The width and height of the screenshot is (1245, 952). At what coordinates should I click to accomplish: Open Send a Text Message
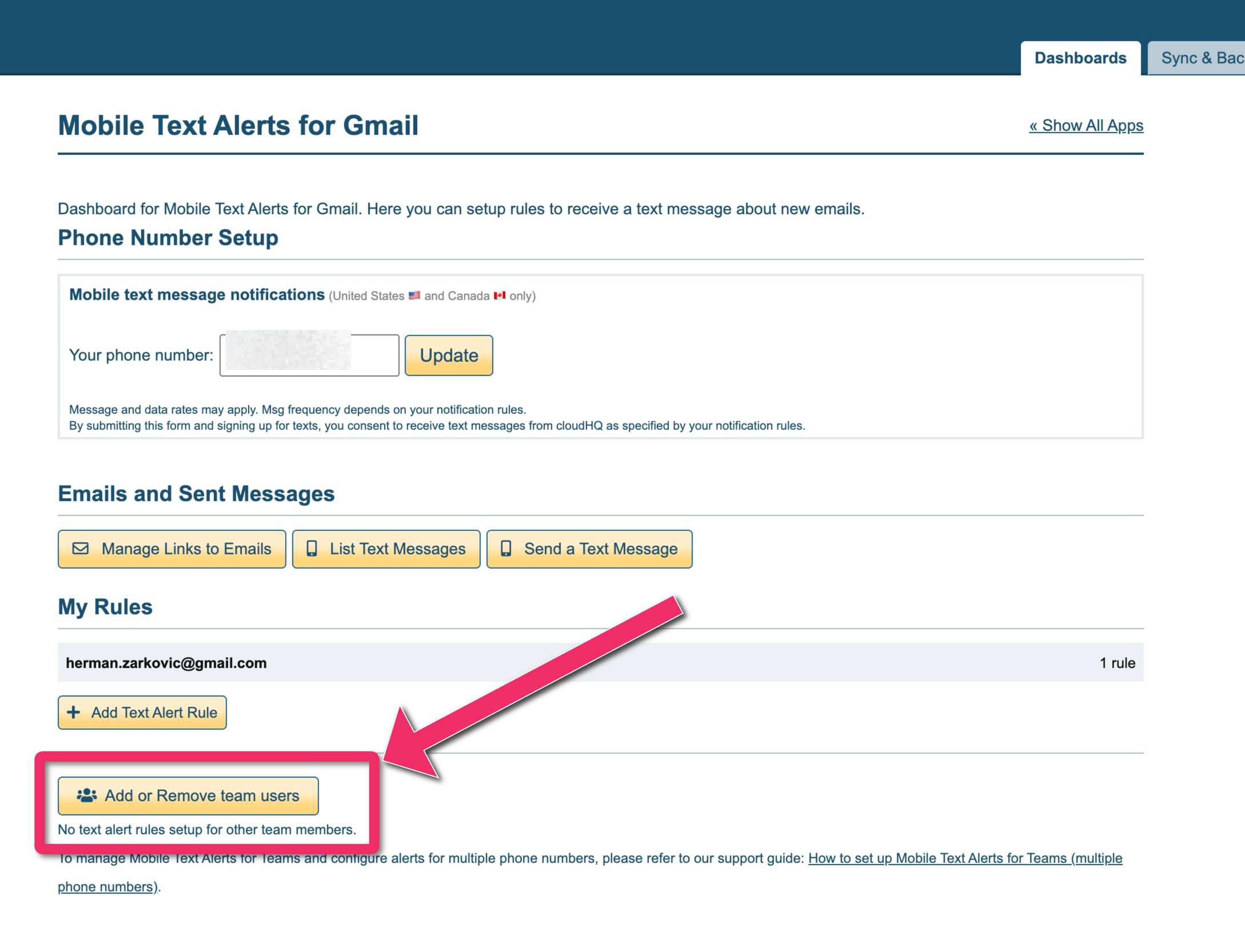(x=589, y=549)
